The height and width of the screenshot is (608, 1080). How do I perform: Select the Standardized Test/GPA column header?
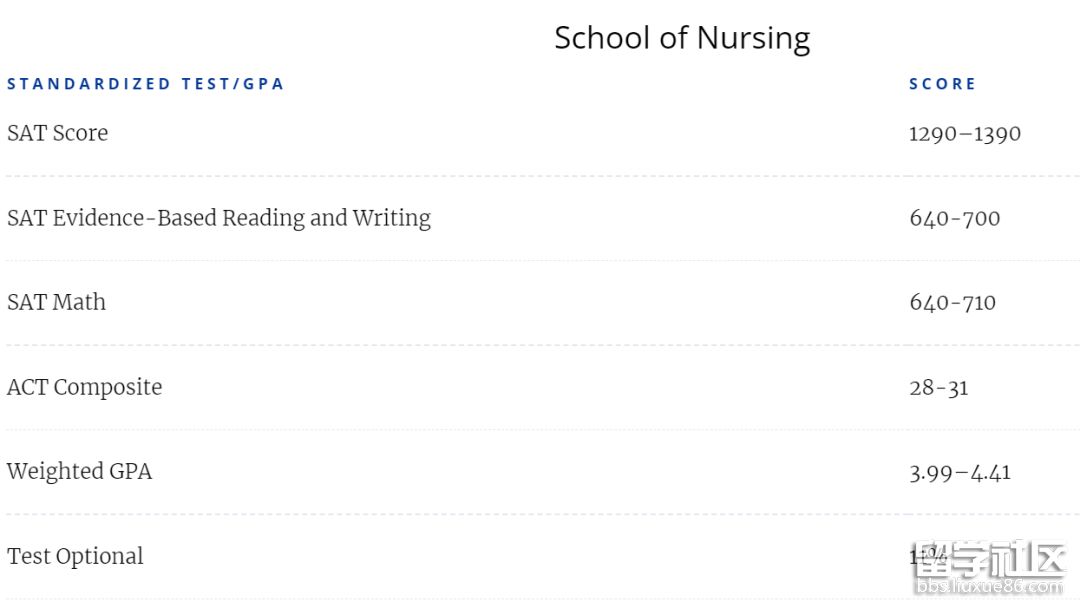point(145,84)
